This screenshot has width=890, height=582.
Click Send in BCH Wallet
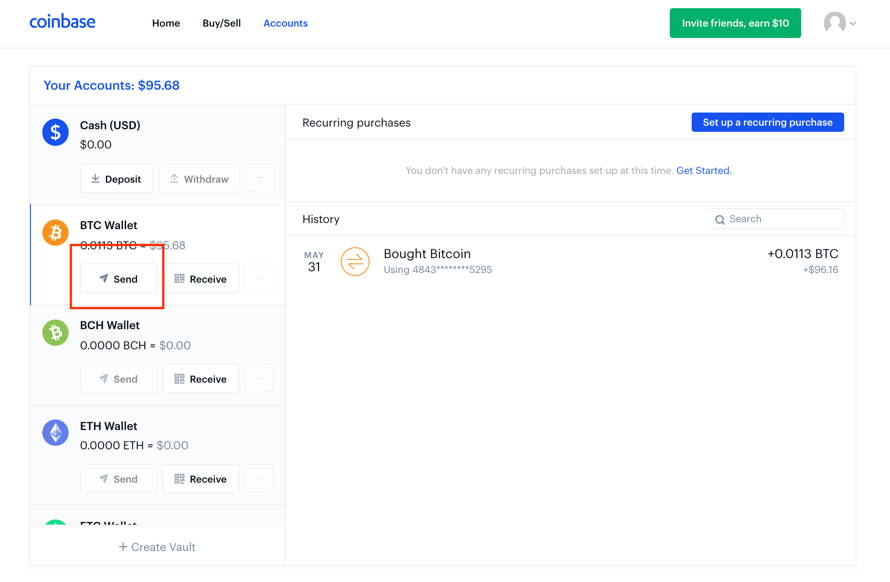click(x=118, y=379)
